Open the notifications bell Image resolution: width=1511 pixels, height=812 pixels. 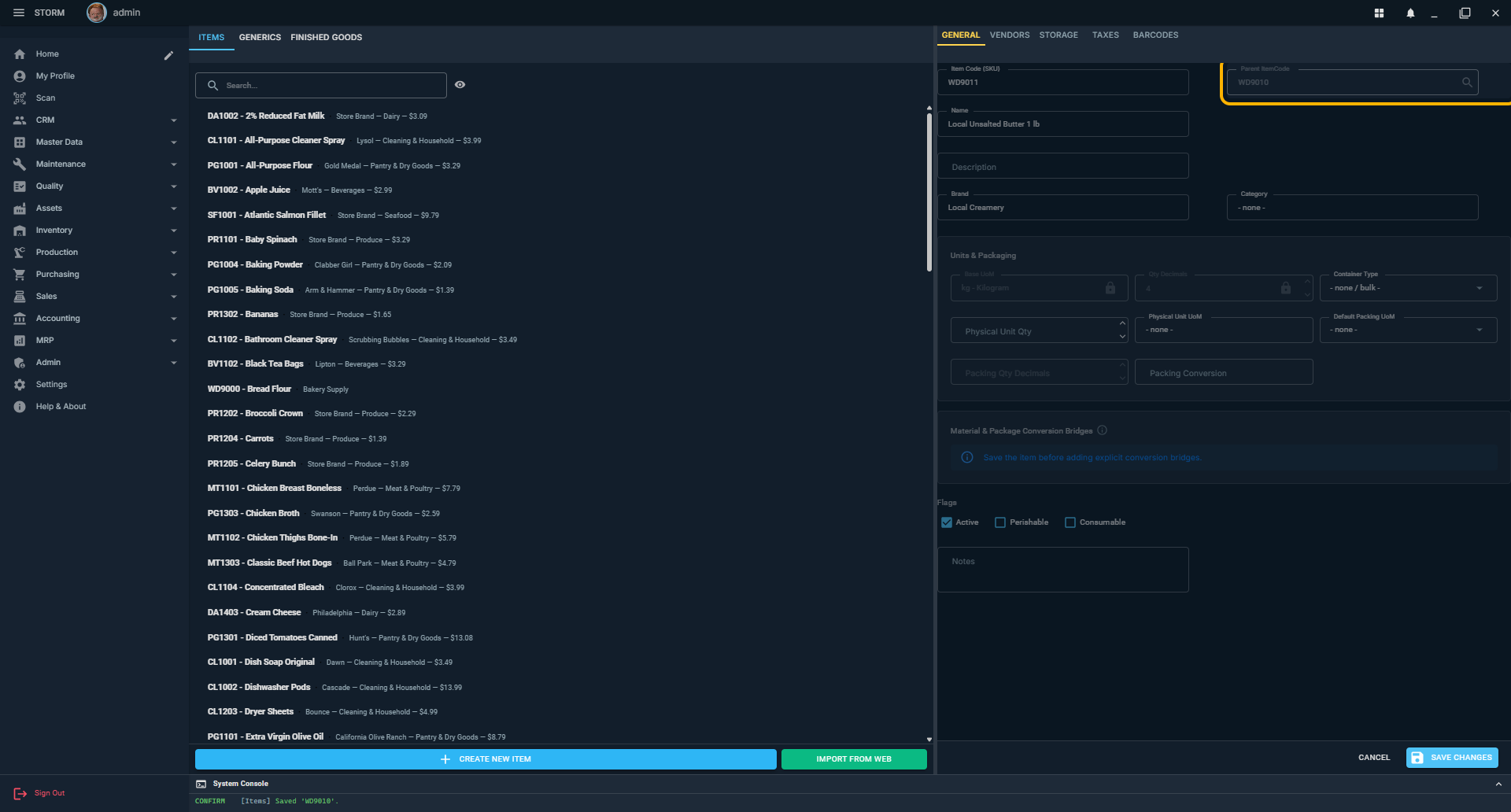[x=1410, y=13]
